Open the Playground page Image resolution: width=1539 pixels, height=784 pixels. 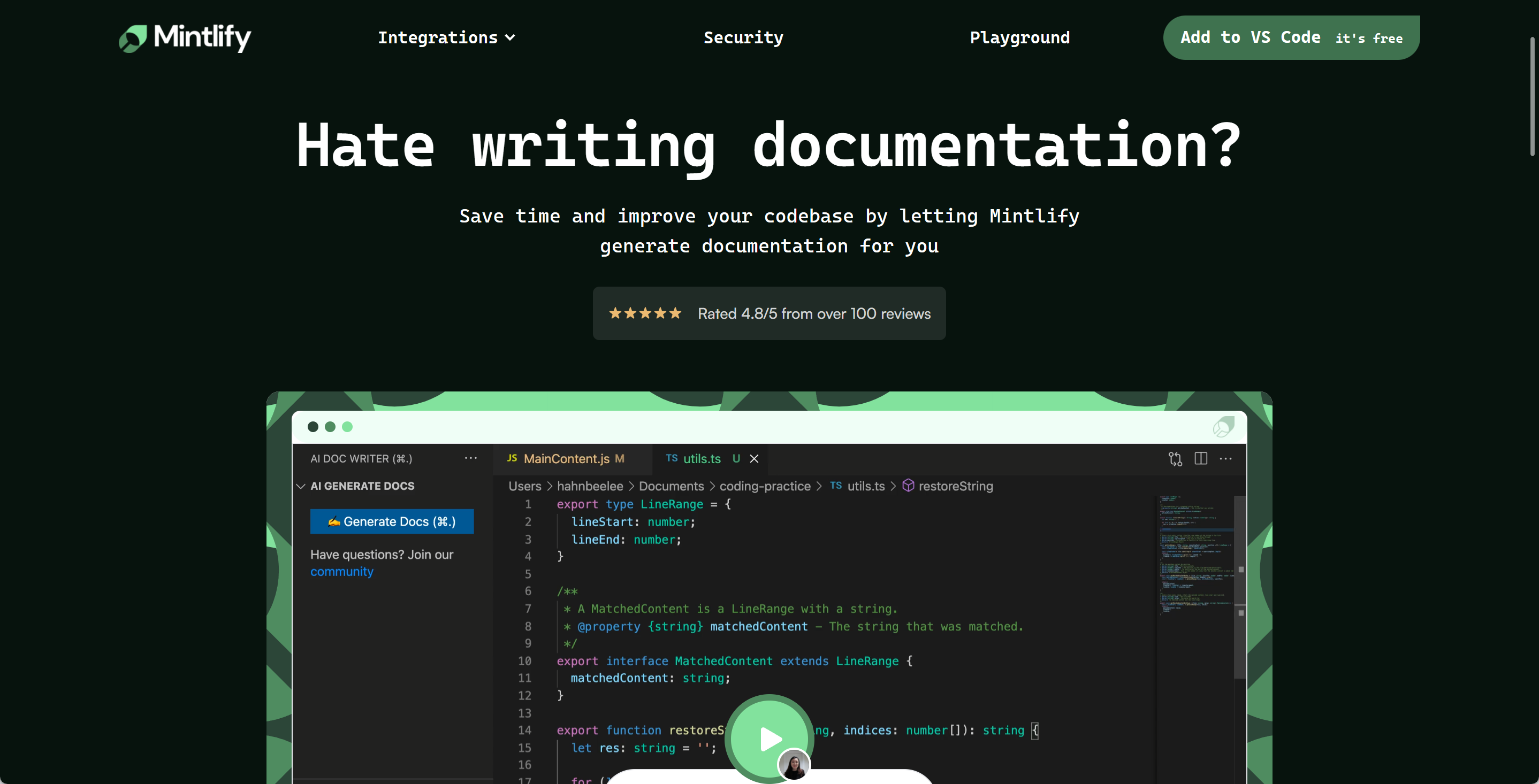coord(1020,37)
